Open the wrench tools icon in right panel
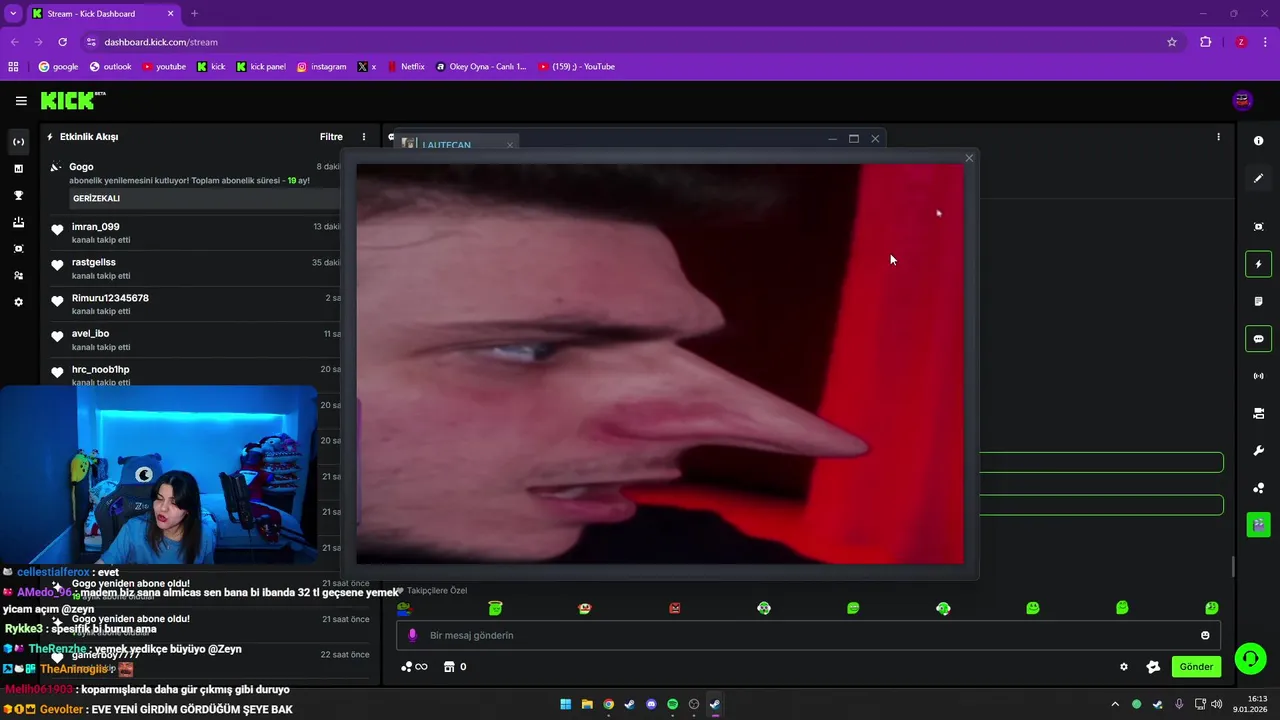This screenshot has height=720, width=1280. coord(1258,451)
